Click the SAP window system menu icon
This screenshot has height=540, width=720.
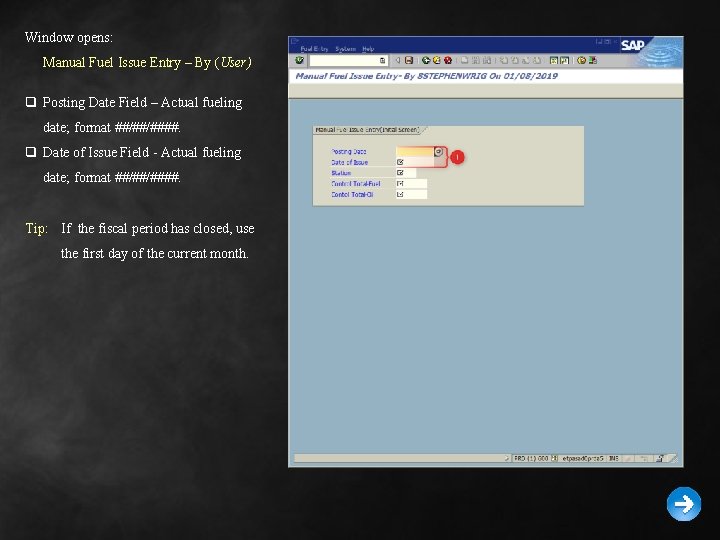(x=295, y=41)
